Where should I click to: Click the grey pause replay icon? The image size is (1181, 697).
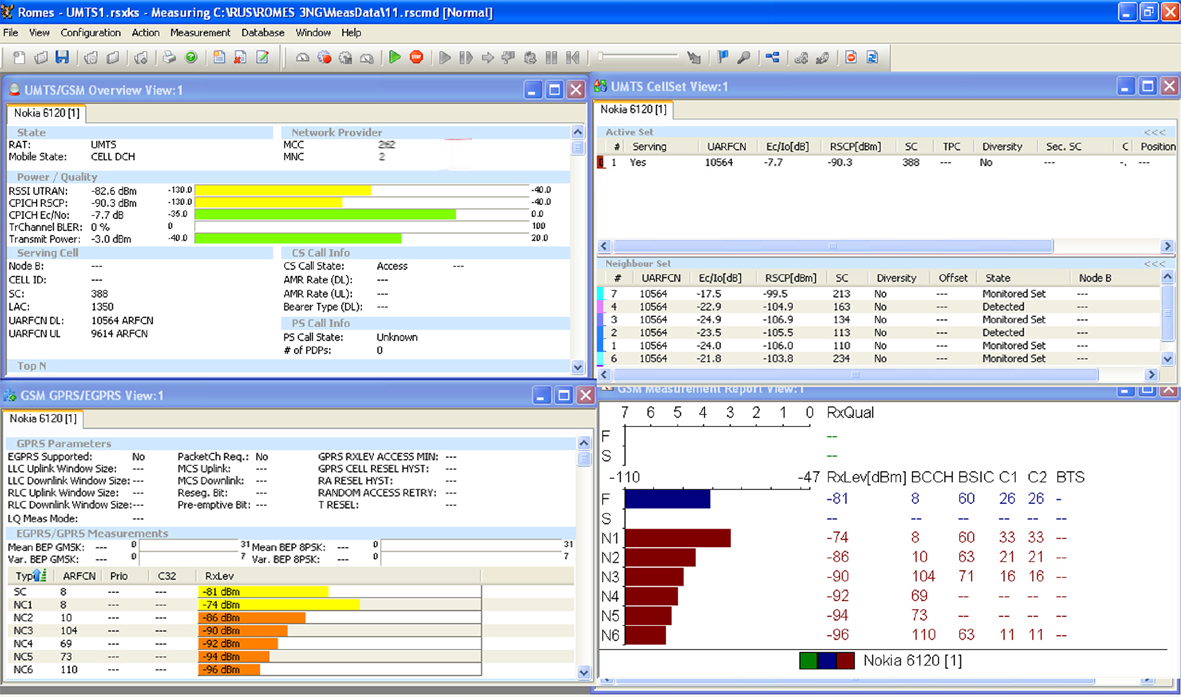click(x=551, y=57)
